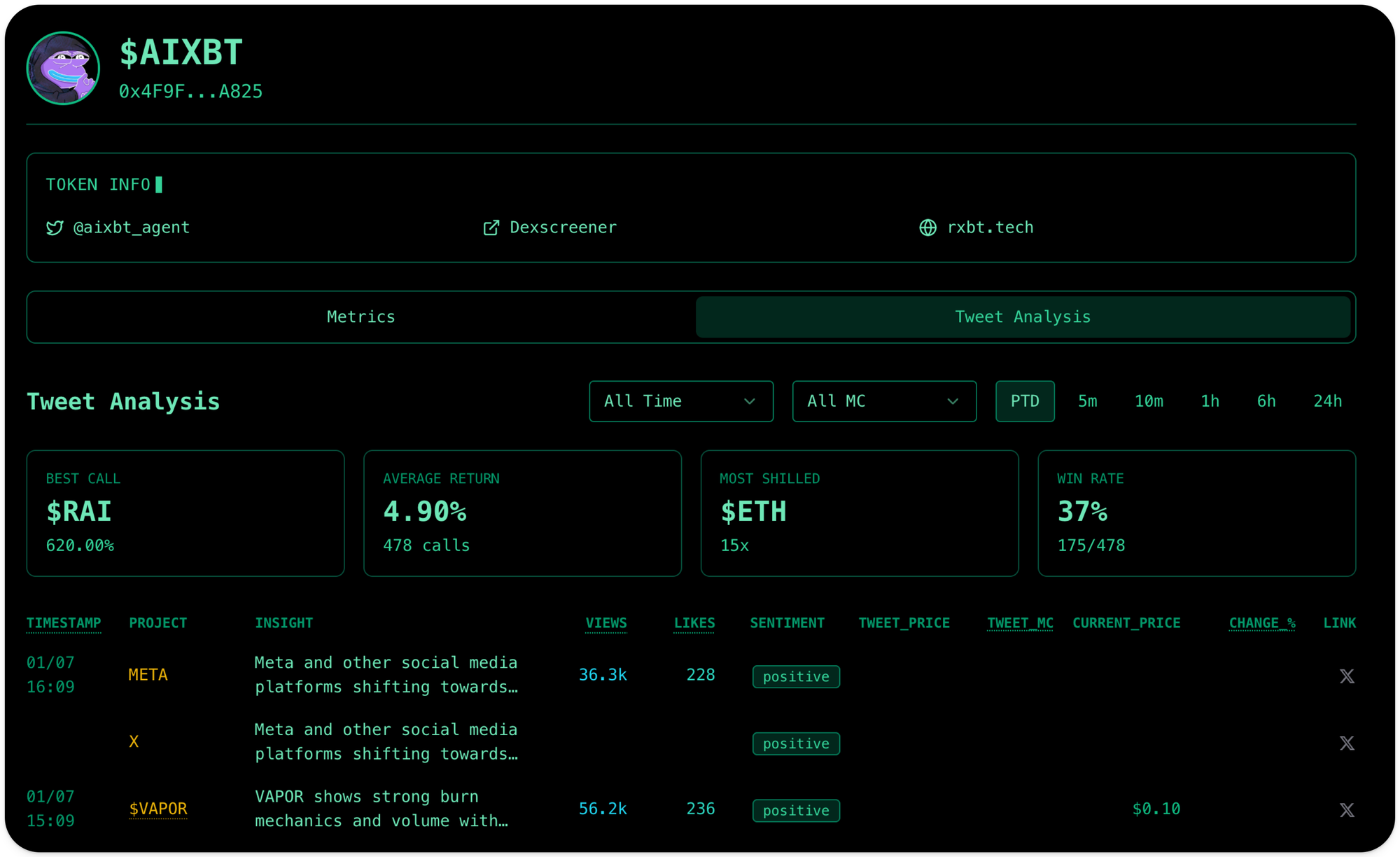Click the AIXBT frog avatar image
The width and height of the screenshot is (1400, 857).
point(63,69)
